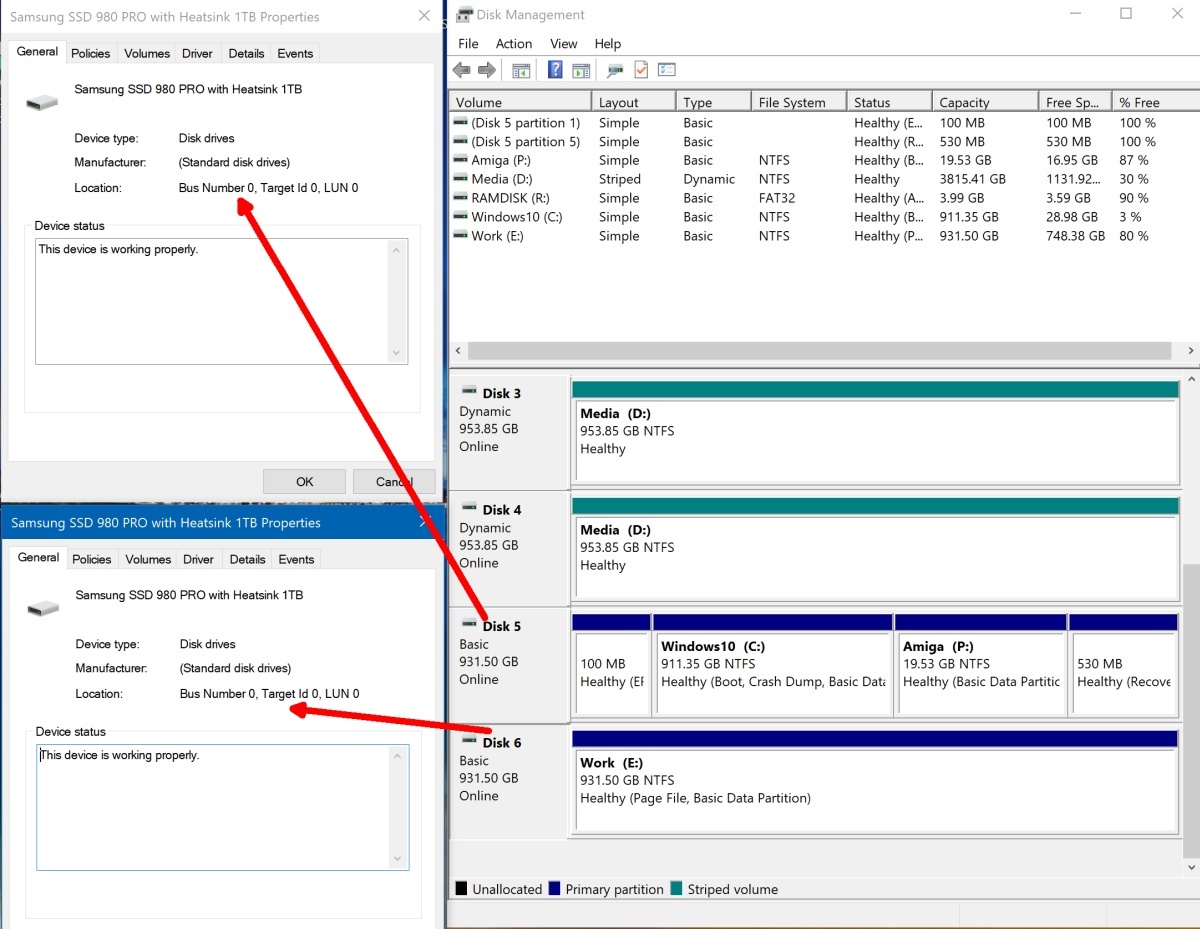
Task: Switch to Policies tab in top properties window
Action: [x=91, y=54]
